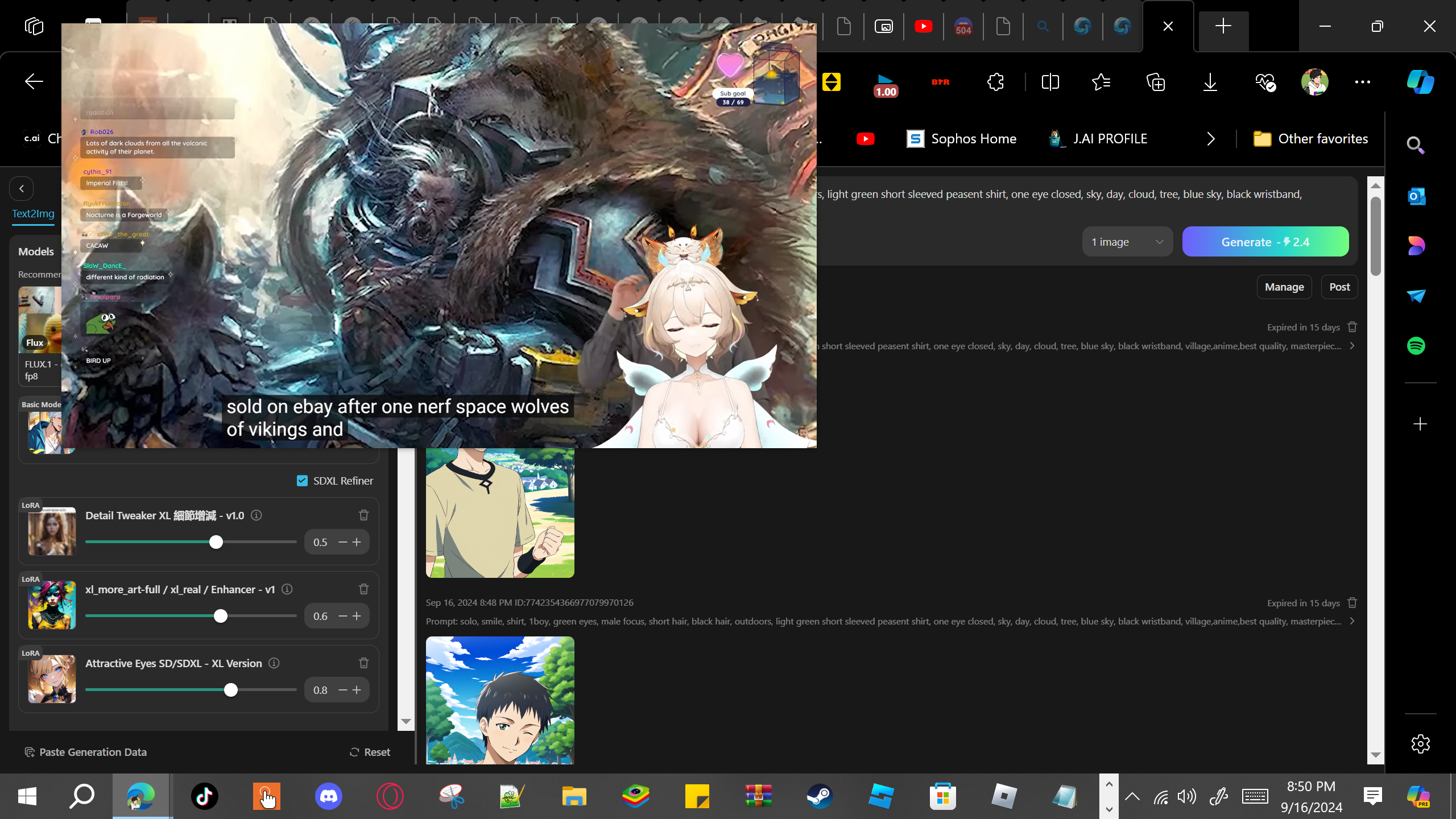Switch to the Text2Img tab
The height and width of the screenshot is (819, 1456).
click(34, 213)
